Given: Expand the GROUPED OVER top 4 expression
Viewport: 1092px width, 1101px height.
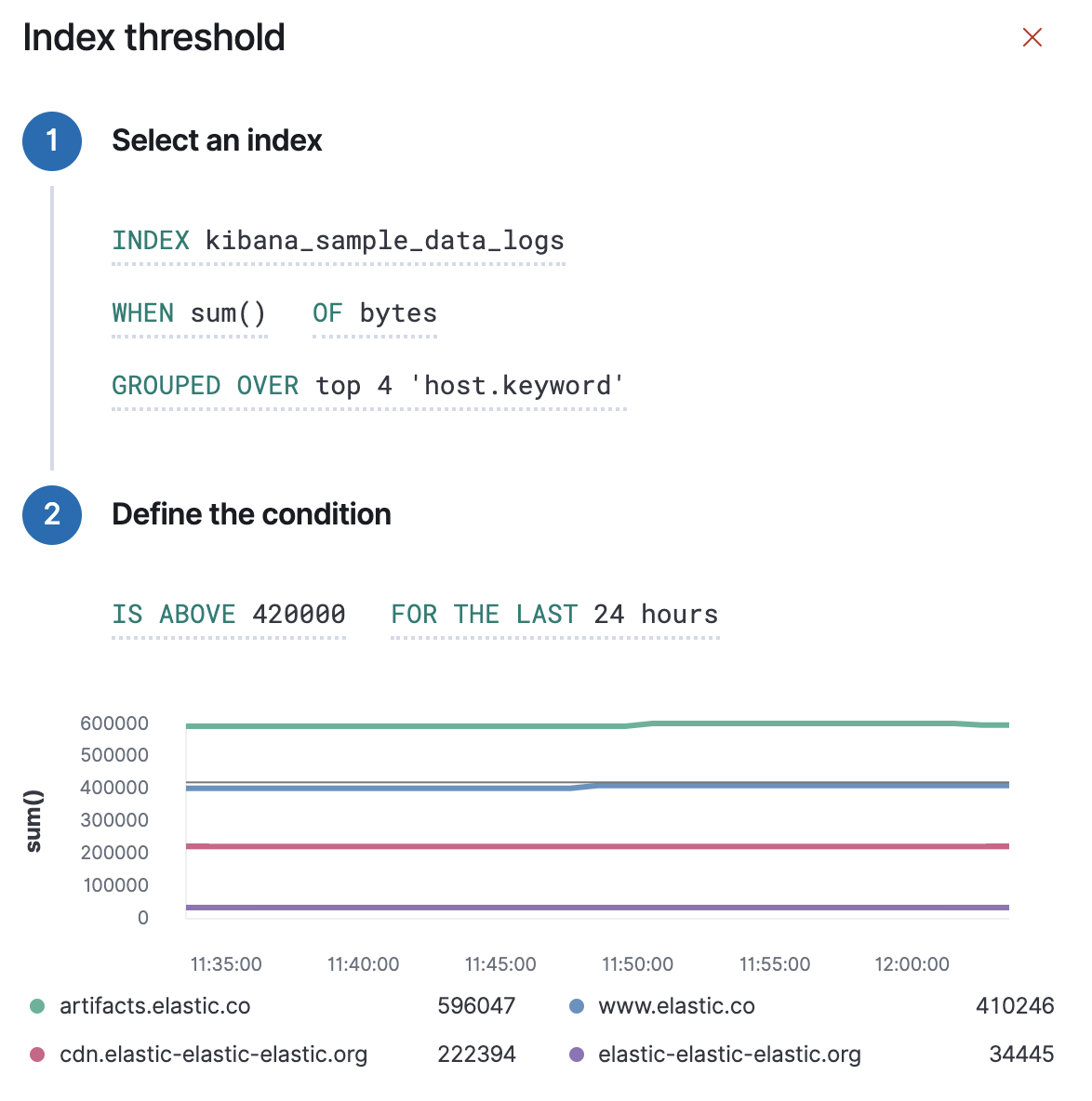Looking at the screenshot, I should 367,386.
